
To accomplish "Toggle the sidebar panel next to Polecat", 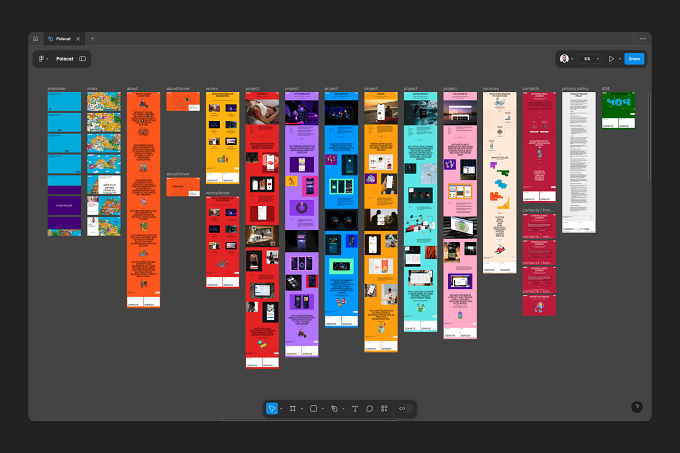I will point(82,59).
